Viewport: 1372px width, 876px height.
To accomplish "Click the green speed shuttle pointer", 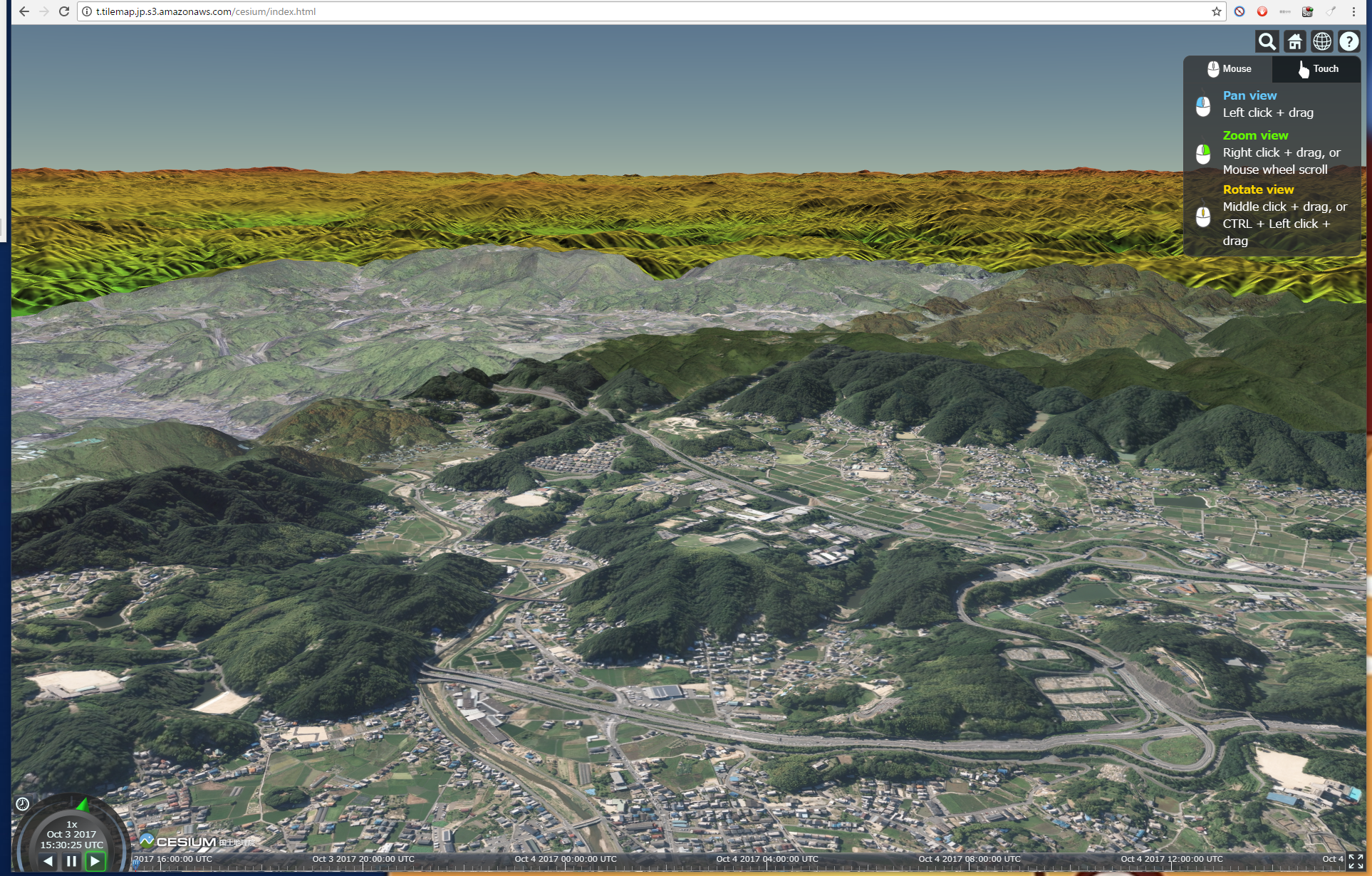I will click(x=83, y=805).
